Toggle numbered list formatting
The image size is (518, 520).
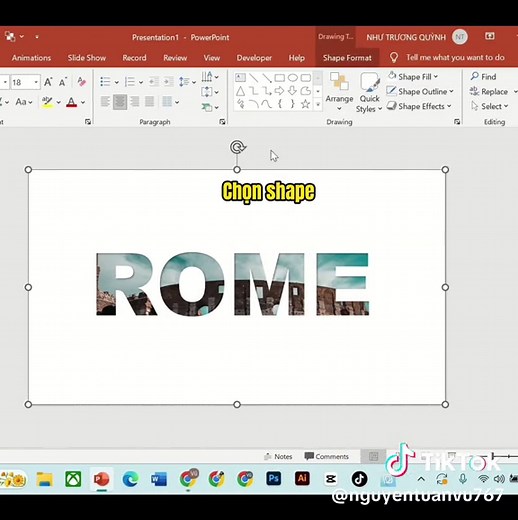click(130, 82)
